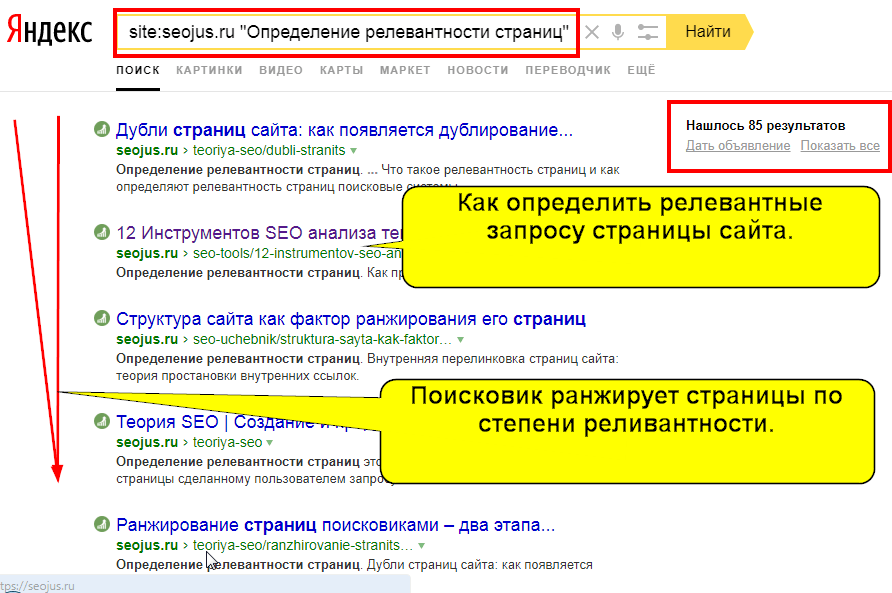Switch to the Картинки tab
The image size is (892, 593).
click(209, 70)
